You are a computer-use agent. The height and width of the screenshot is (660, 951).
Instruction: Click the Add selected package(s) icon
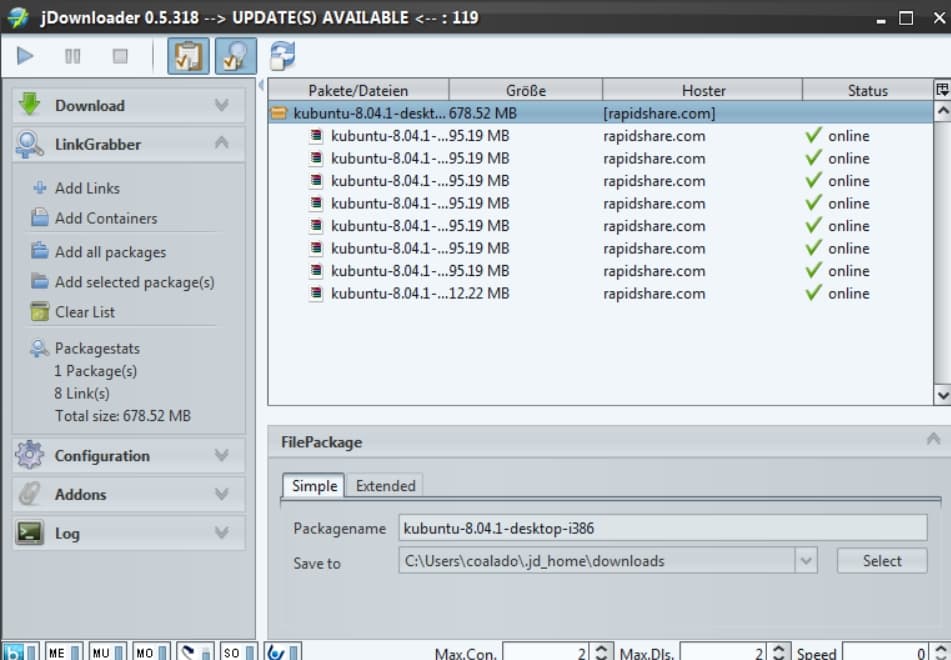pos(40,281)
